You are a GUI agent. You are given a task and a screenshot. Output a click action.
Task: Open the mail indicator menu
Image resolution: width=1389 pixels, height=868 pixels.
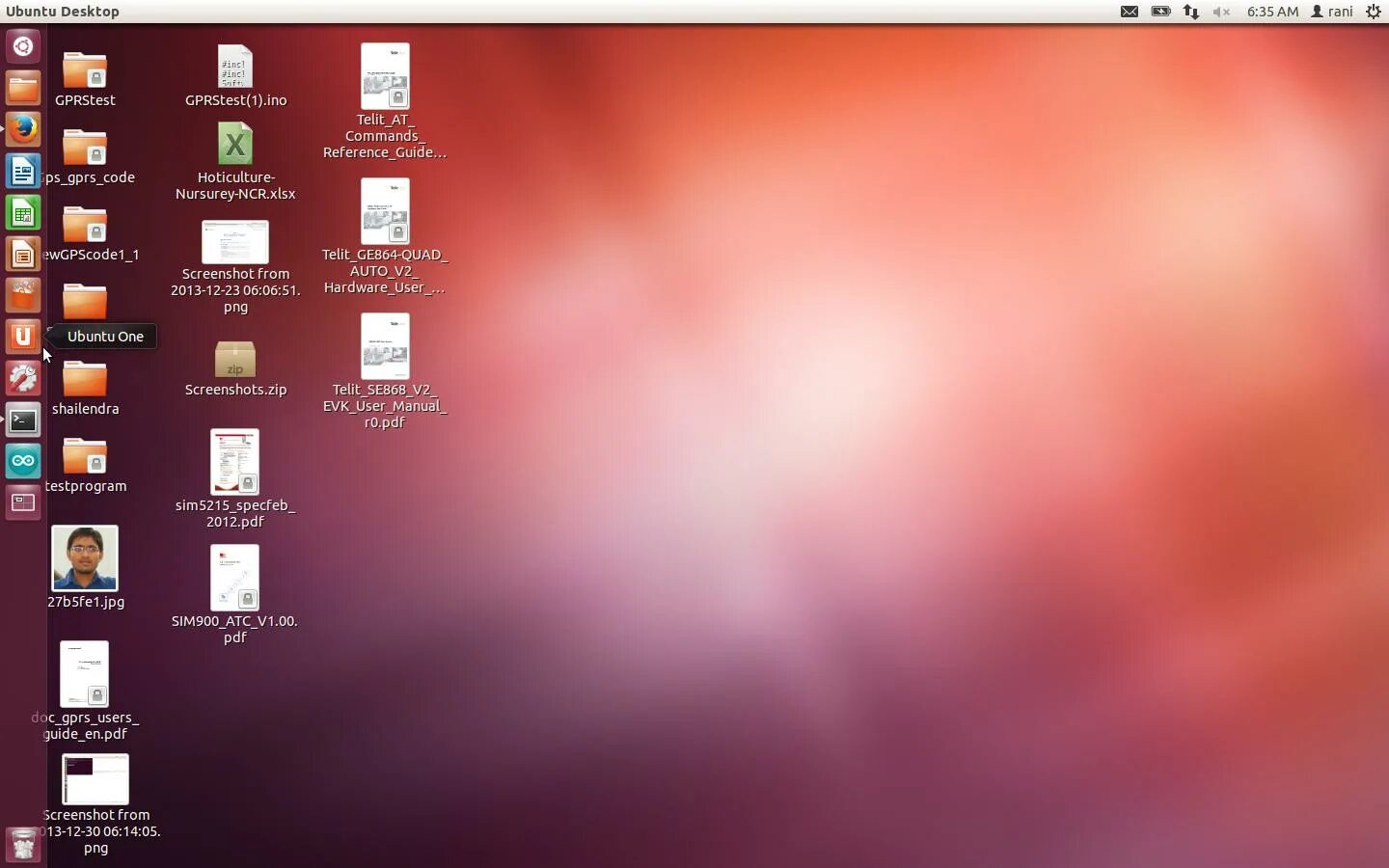coord(1129,12)
